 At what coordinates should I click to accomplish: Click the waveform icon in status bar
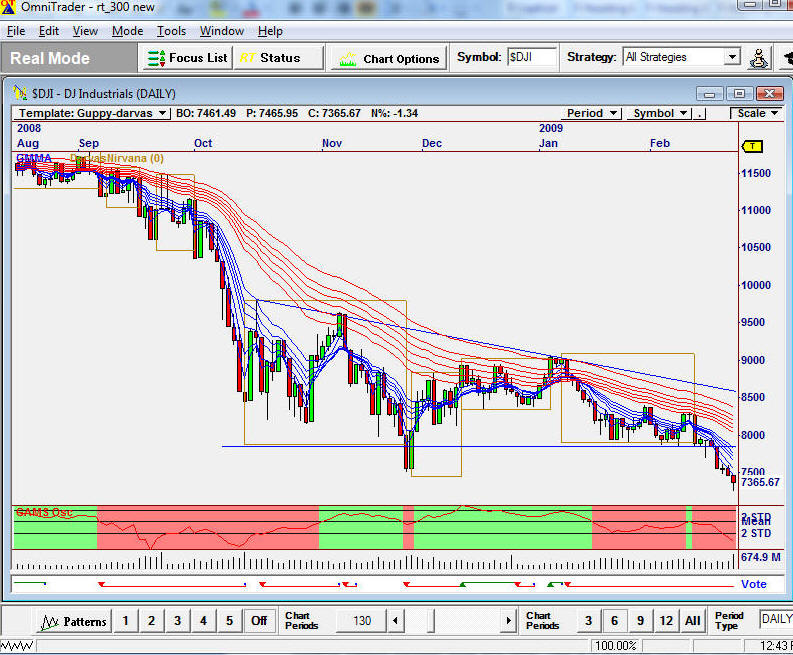17,646
